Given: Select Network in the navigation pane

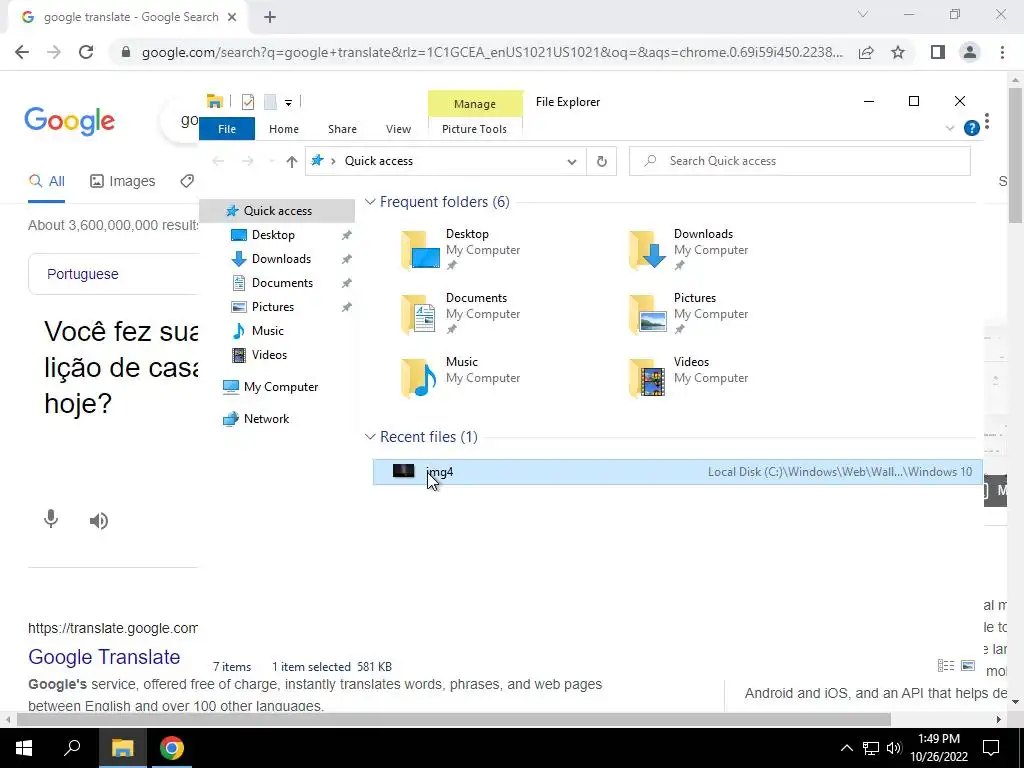Looking at the screenshot, I should tap(266, 419).
